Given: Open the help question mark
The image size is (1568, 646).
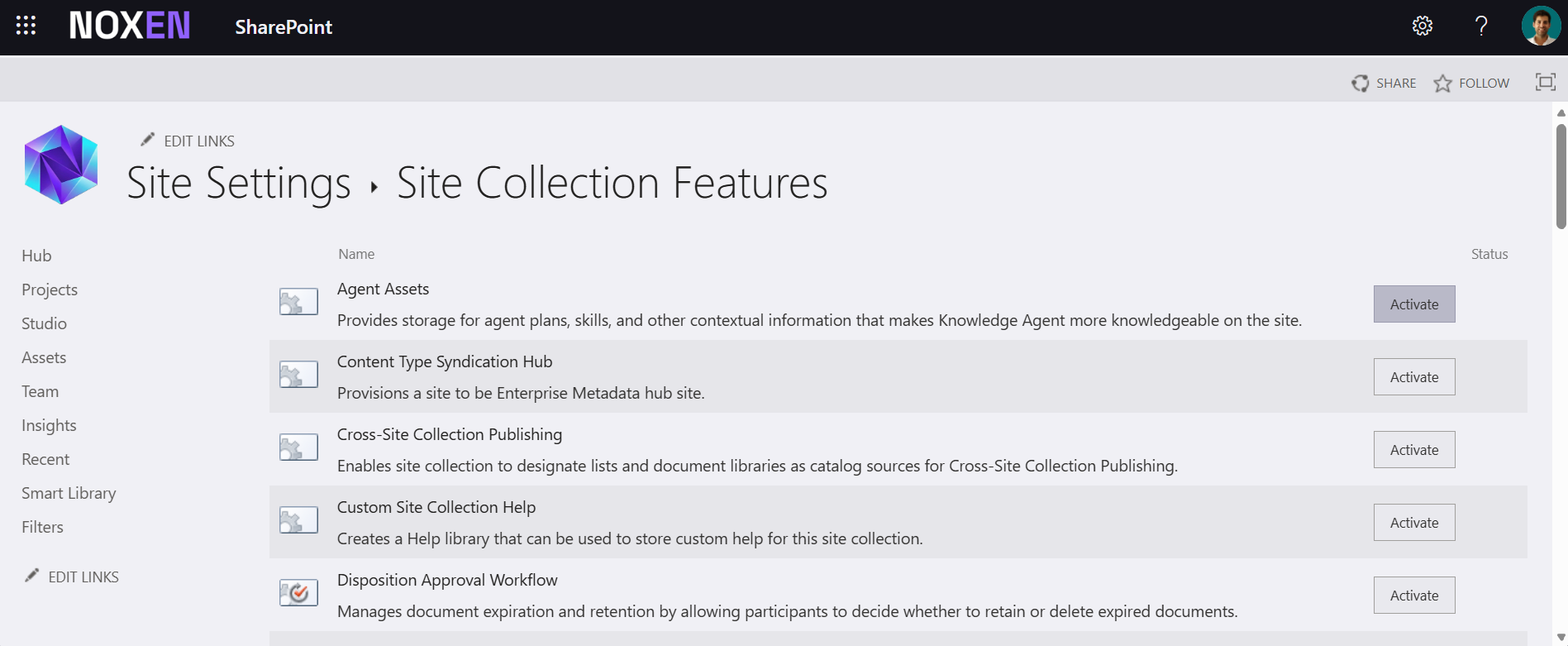Looking at the screenshot, I should [x=1481, y=26].
